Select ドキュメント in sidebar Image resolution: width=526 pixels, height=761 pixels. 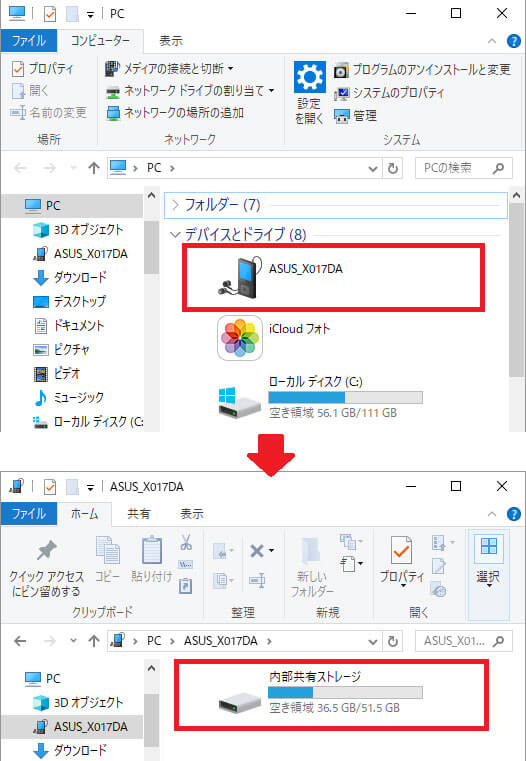tap(69, 325)
